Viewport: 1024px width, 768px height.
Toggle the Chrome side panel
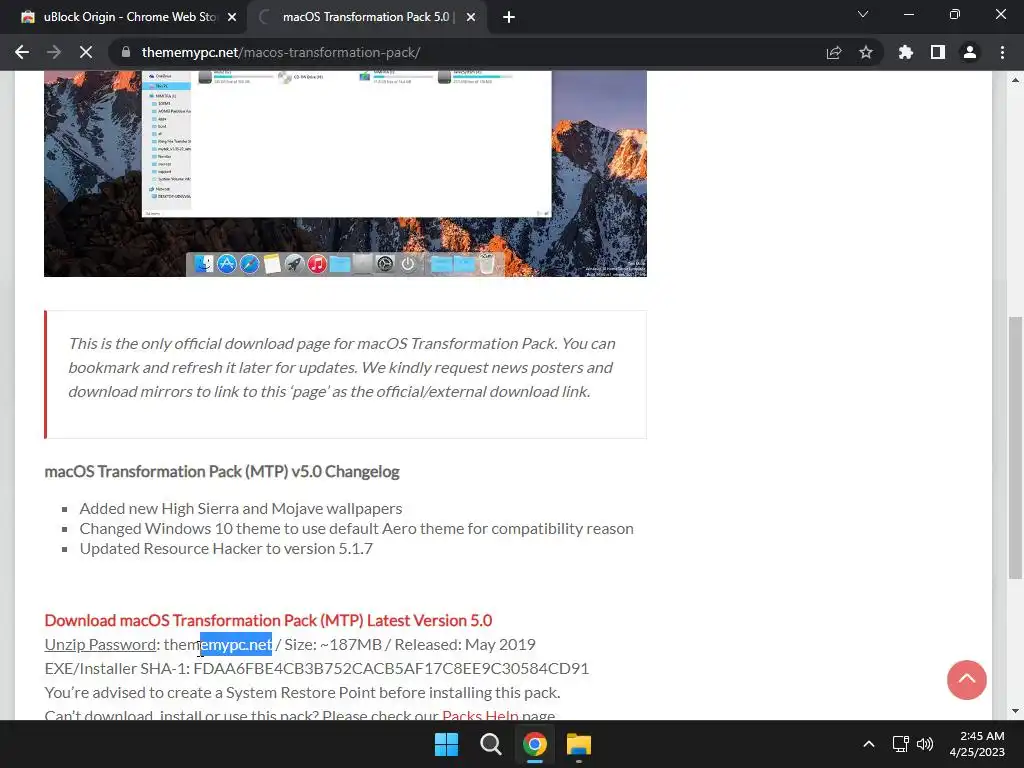[938, 52]
